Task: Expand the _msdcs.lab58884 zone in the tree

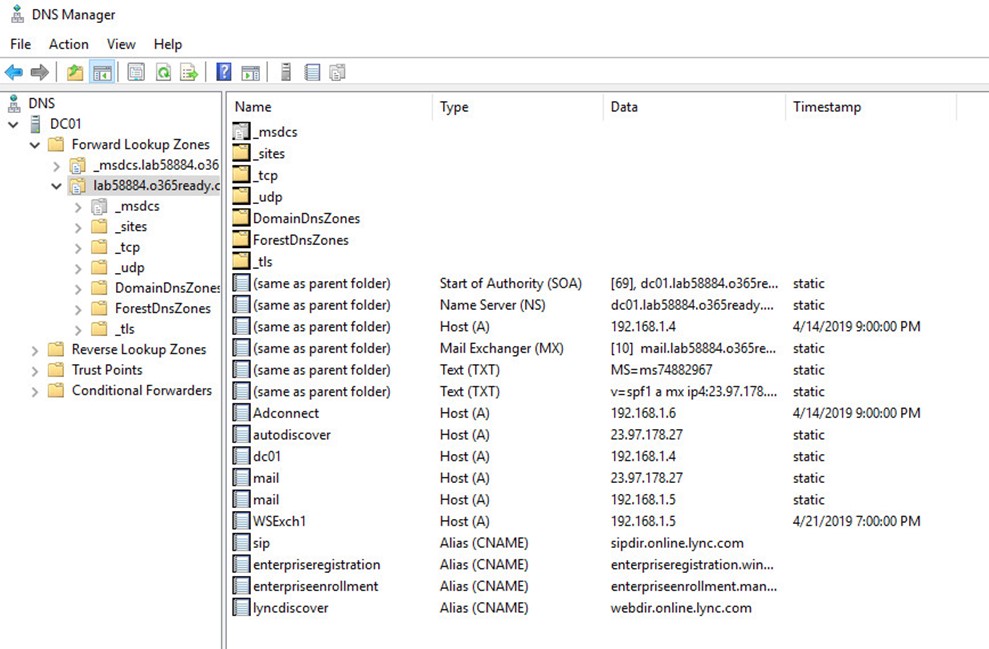Action: (x=57, y=167)
